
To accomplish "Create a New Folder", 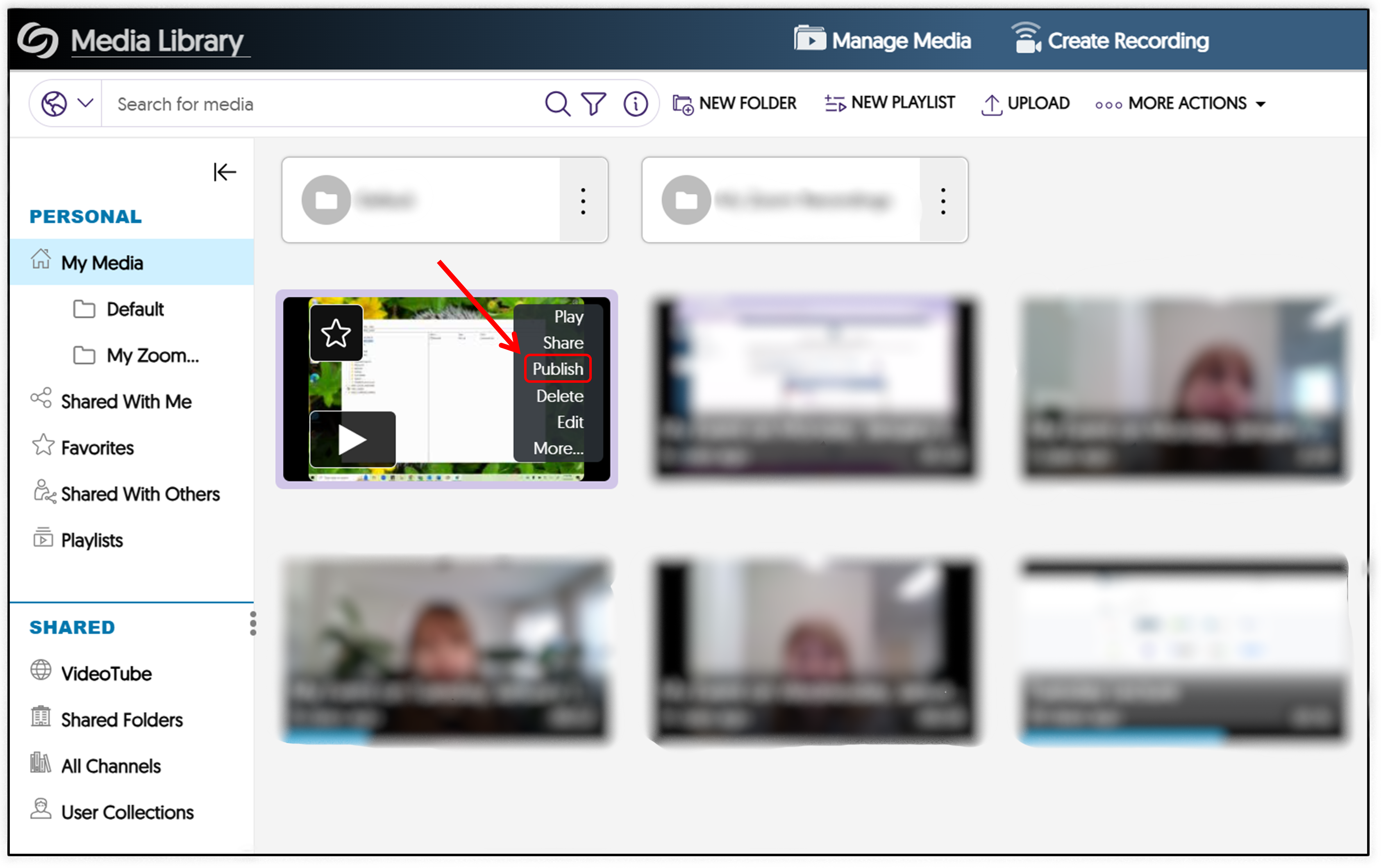I will tap(735, 103).
